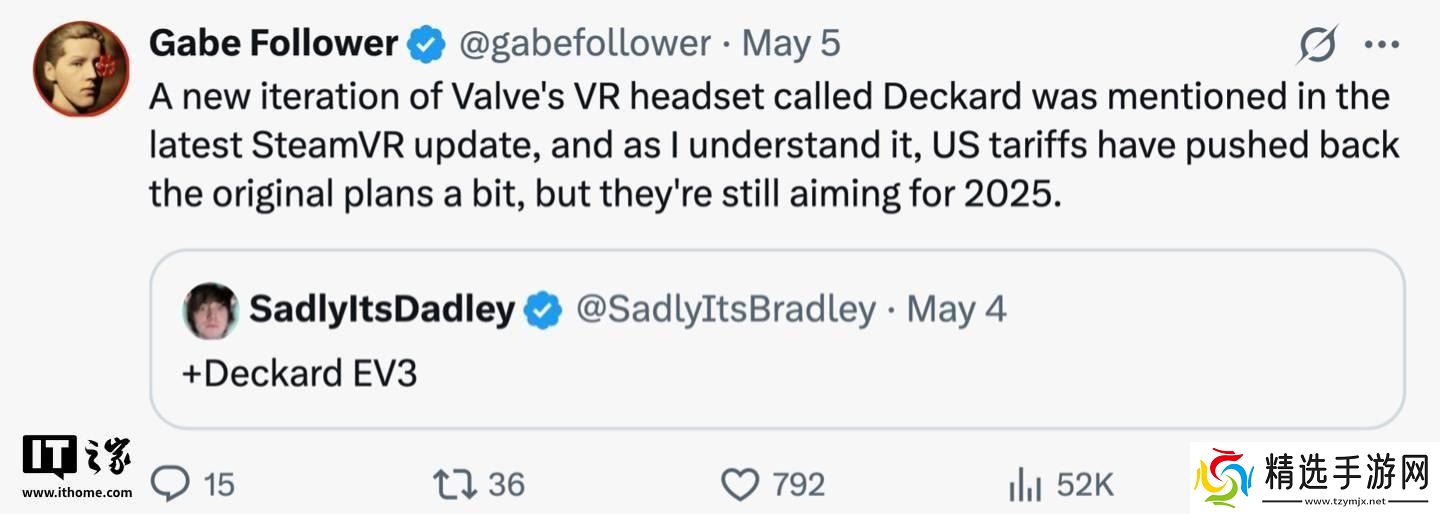Like the post with the heart icon

click(x=741, y=485)
